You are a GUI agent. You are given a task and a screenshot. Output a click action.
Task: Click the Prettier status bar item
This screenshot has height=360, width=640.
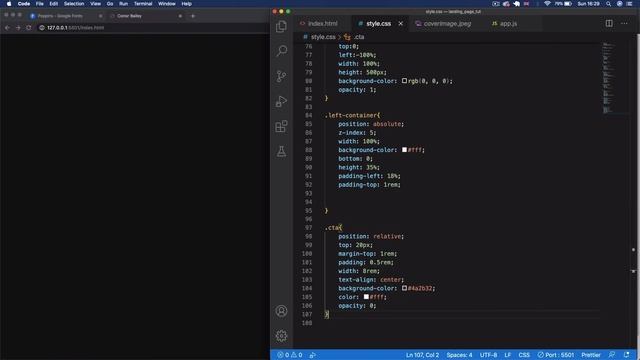click(591, 355)
